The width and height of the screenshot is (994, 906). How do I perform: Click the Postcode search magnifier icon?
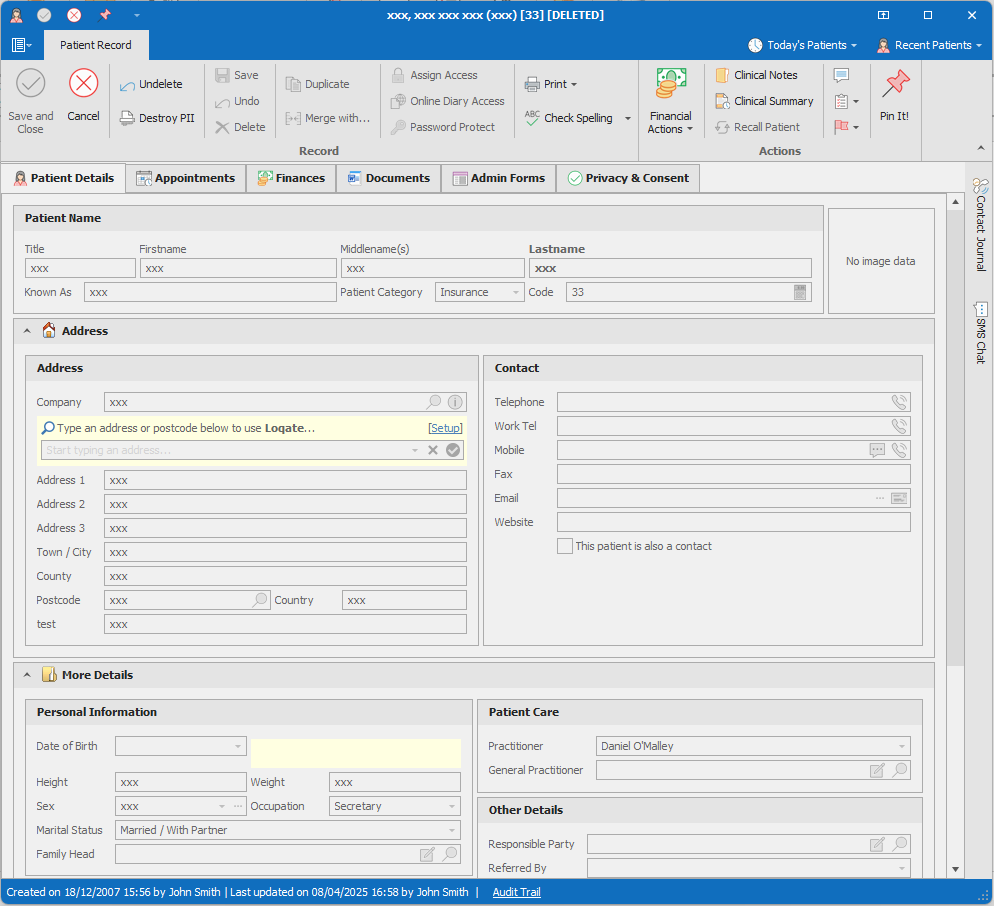pos(260,600)
